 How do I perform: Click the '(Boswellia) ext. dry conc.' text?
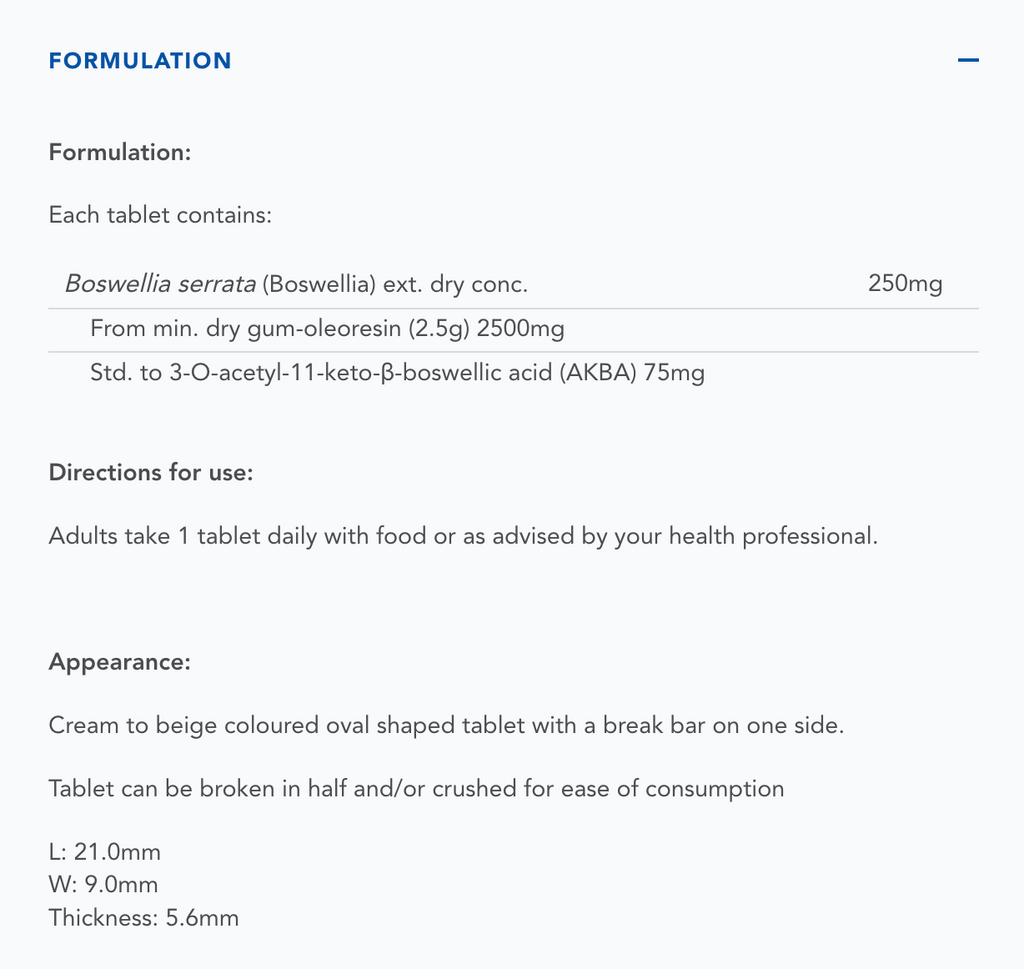(395, 284)
